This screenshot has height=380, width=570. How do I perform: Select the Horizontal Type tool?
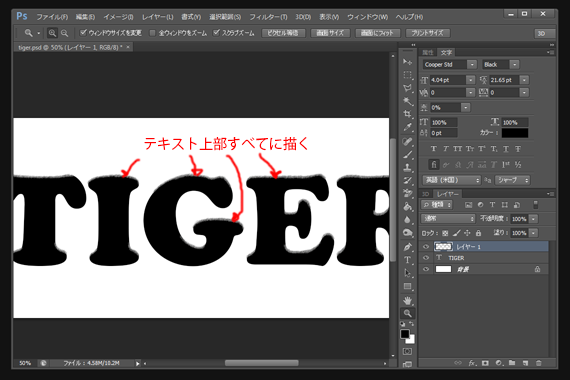click(408, 260)
